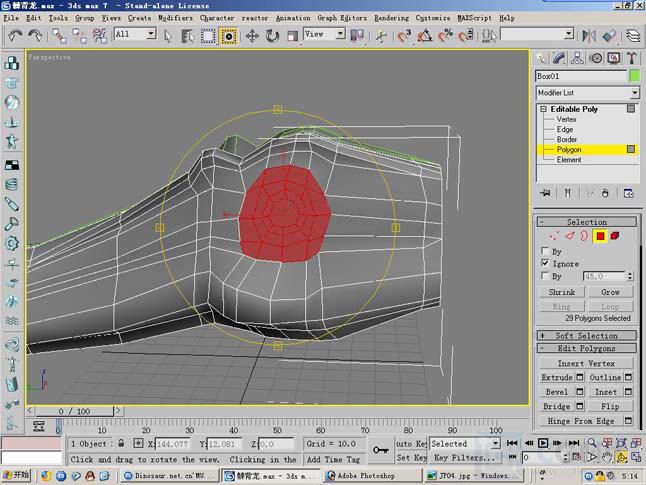The width and height of the screenshot is (646, 485).
Task: Open the Graph Editors menu
Action: click(342, 18)
